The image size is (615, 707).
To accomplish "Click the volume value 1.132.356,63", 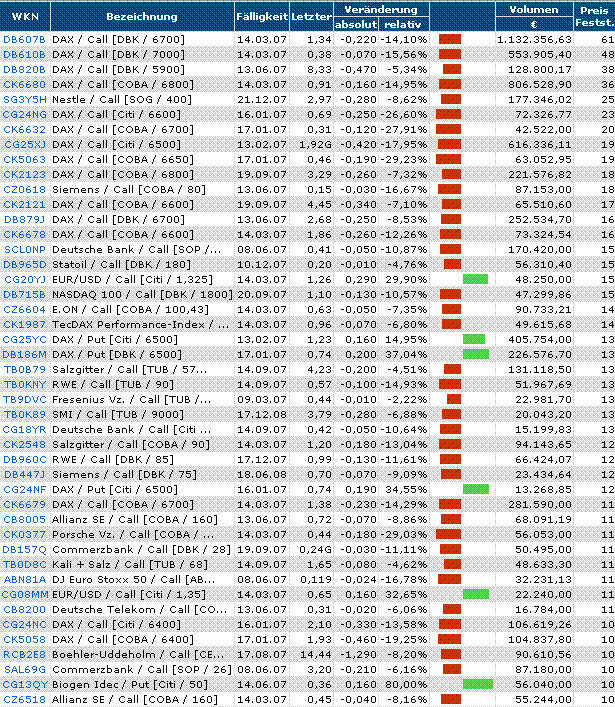I will click(x=534, y=40).
